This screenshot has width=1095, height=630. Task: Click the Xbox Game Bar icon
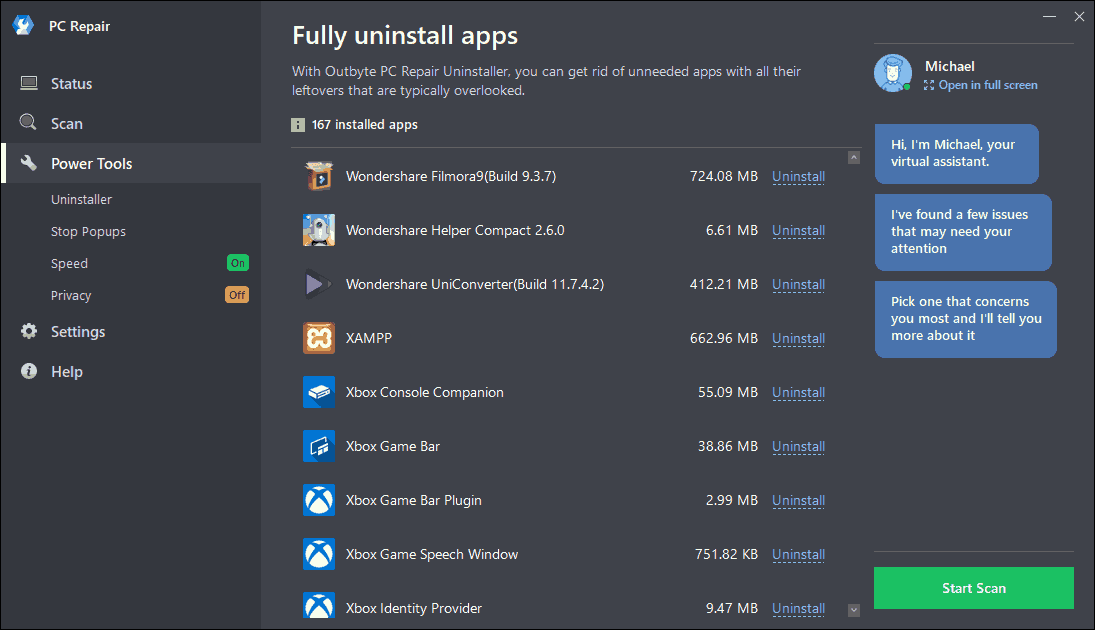(x=318, y=446)
